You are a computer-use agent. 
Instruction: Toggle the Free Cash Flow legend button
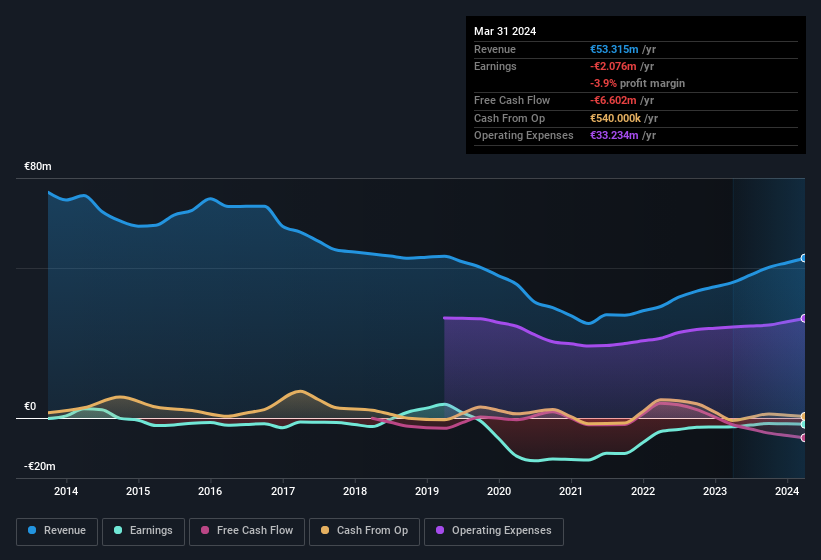(247, 531)
